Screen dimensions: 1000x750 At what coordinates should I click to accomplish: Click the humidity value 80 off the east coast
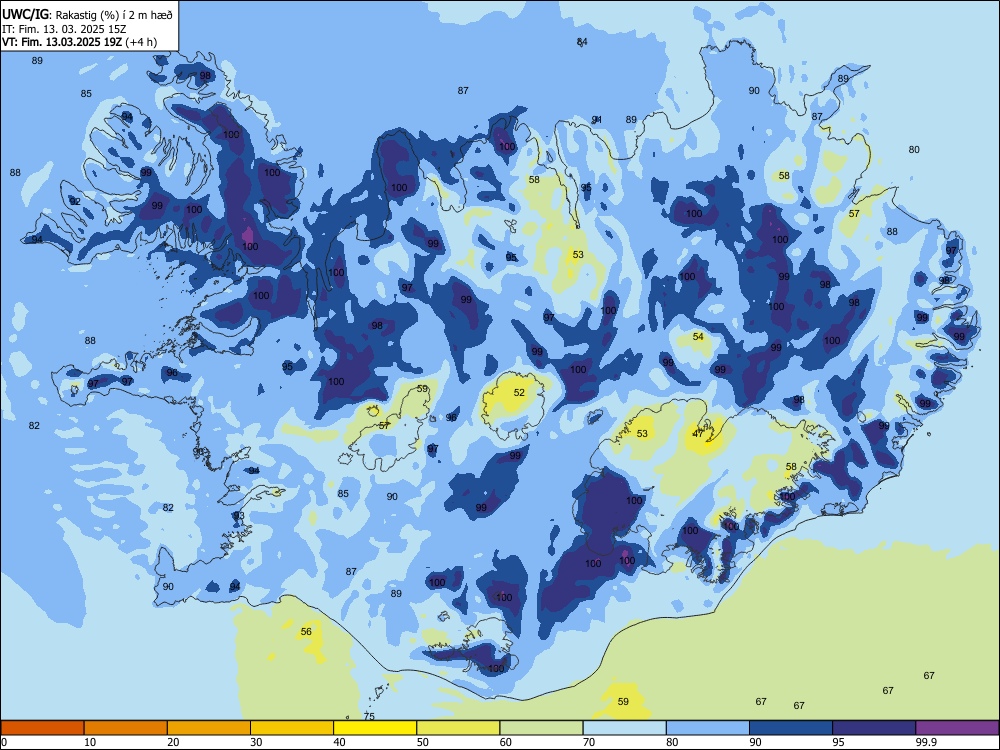[x=914, y=149]
